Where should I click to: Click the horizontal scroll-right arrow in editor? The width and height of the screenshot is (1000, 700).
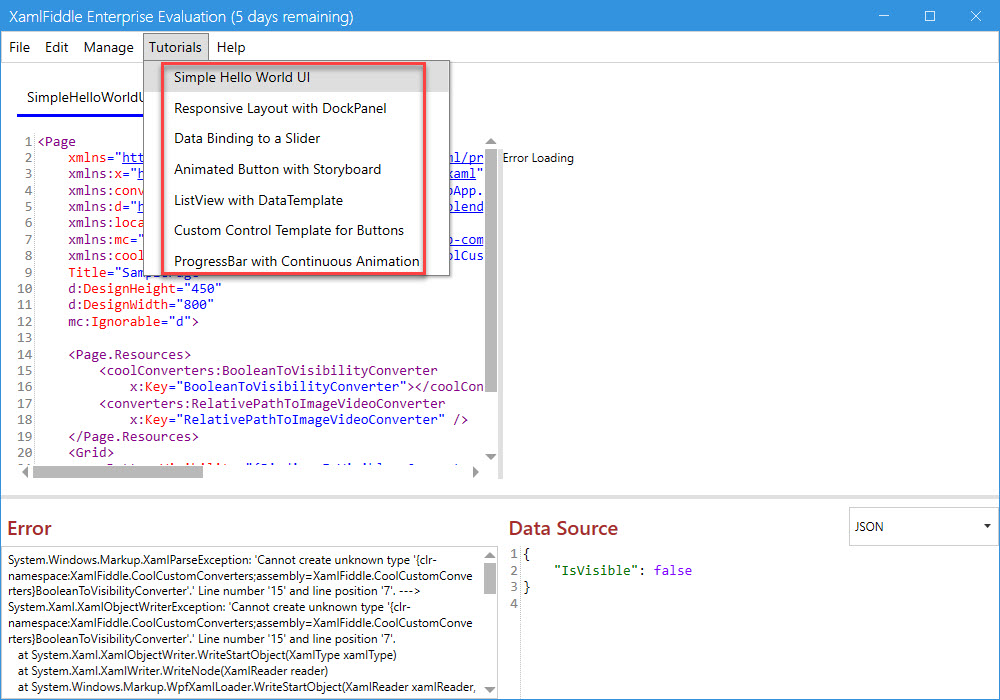click(475, 472)
